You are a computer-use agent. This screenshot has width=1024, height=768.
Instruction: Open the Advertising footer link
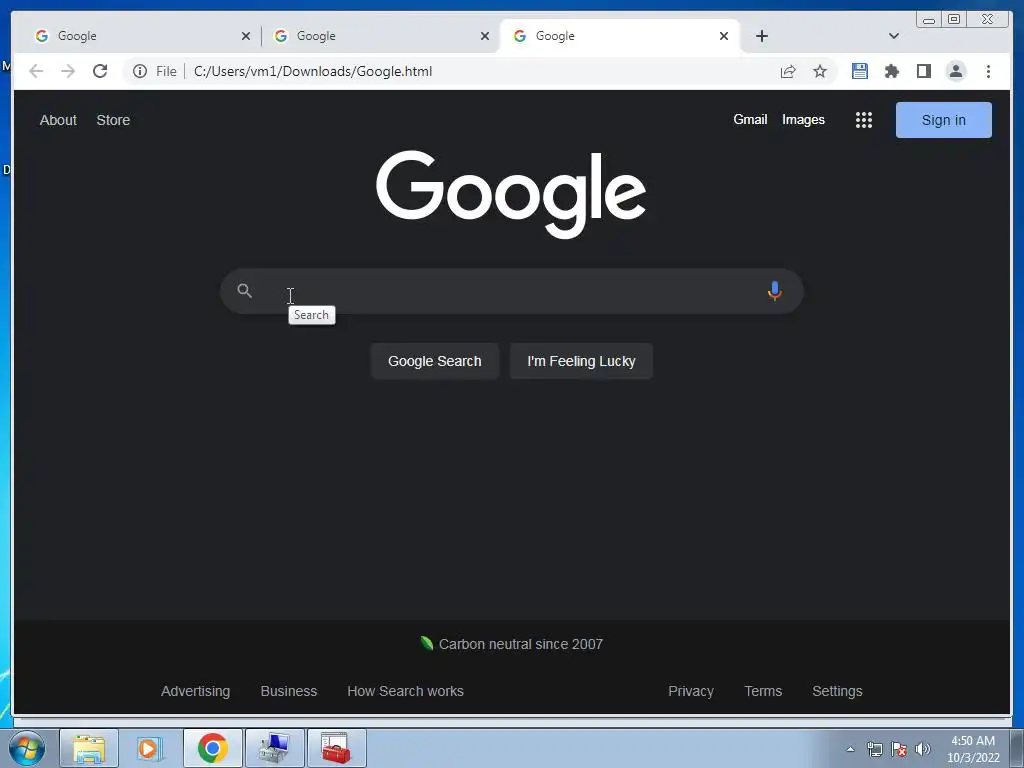[195, 691]
